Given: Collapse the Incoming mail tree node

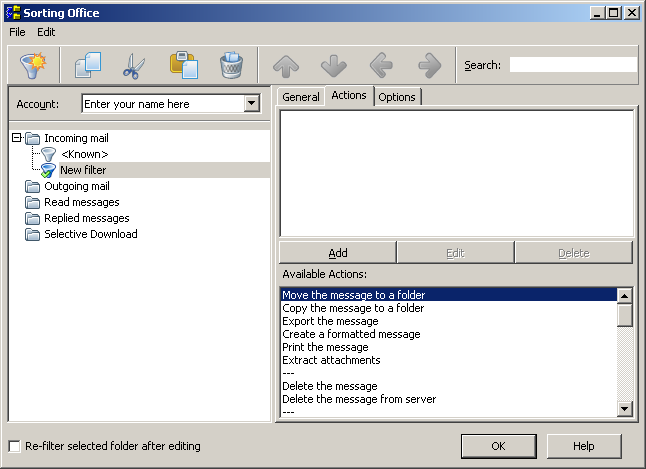Looking at the screenshot, I should 17,138.
